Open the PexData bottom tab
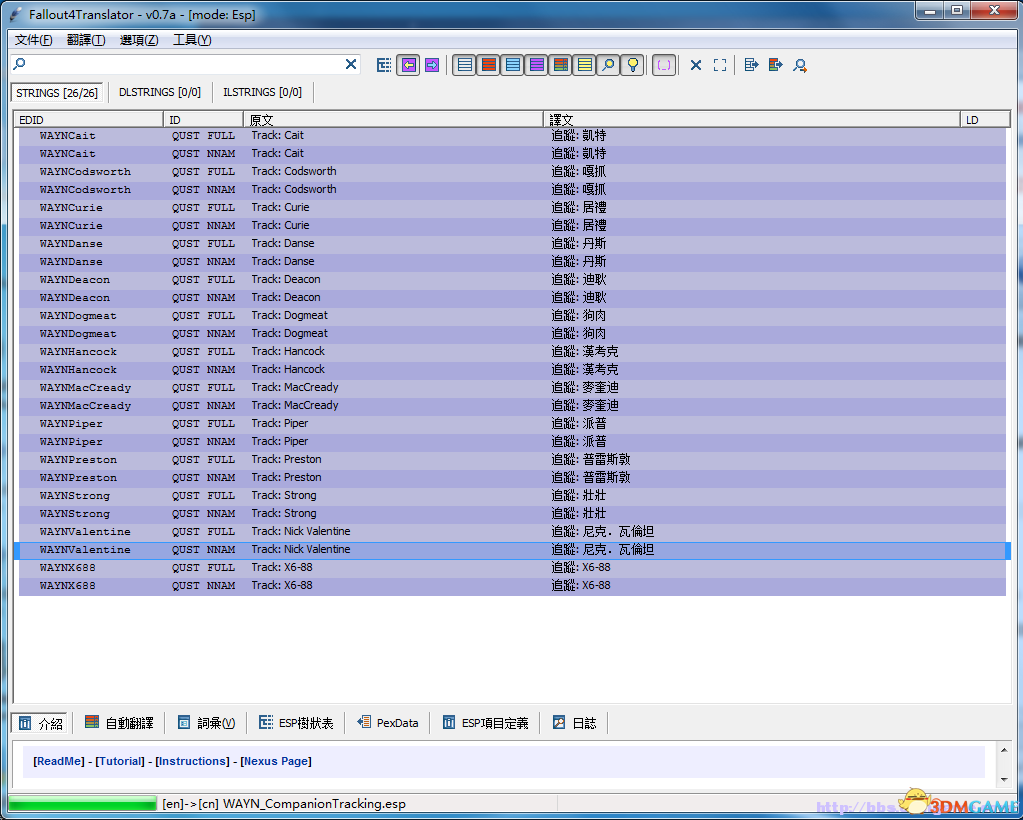 [388, 723]
